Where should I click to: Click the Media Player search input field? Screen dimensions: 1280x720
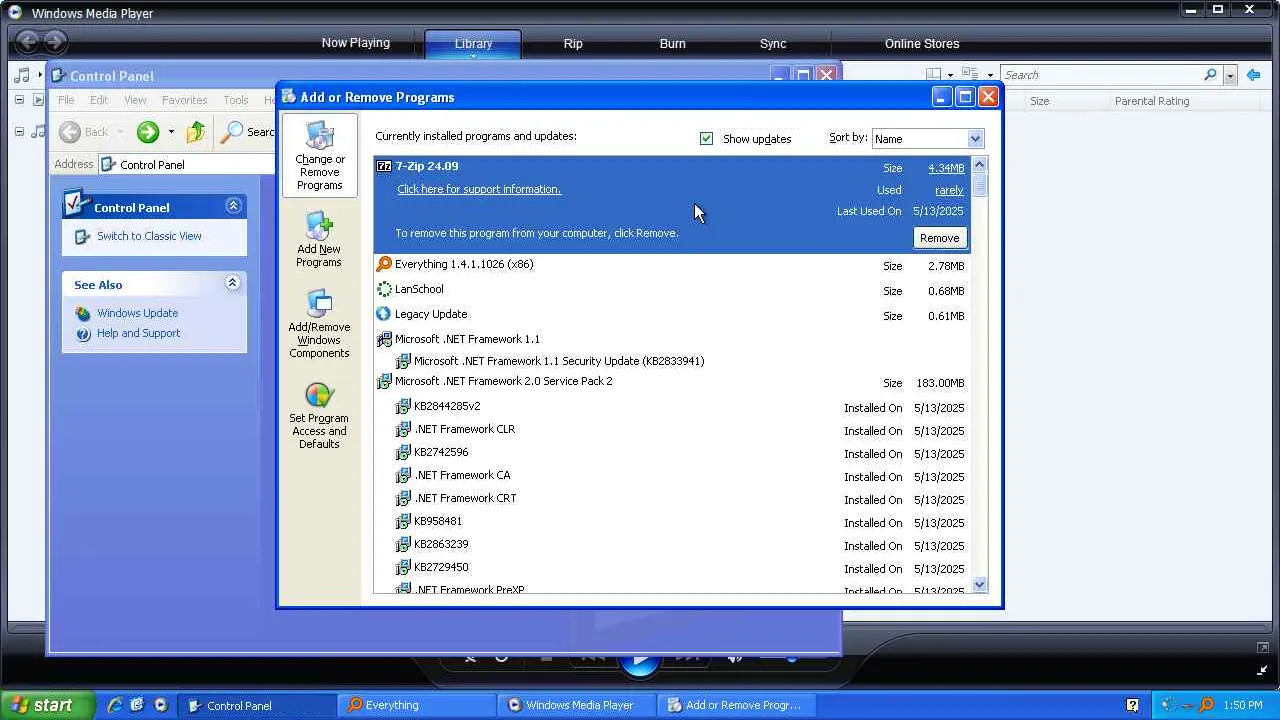coord(1100,75)
